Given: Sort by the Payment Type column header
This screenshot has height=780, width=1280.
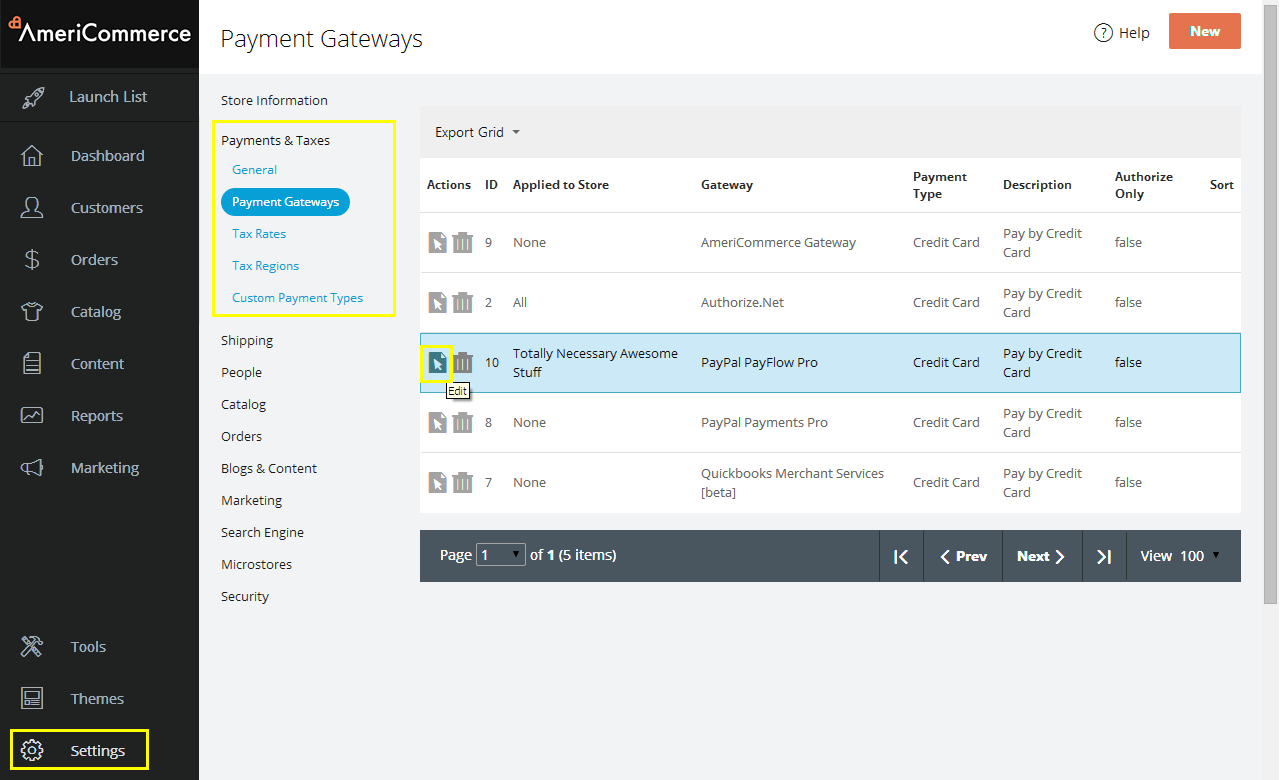Looking at the screenshot, I should pyautogui.click(x=940, y=185).
